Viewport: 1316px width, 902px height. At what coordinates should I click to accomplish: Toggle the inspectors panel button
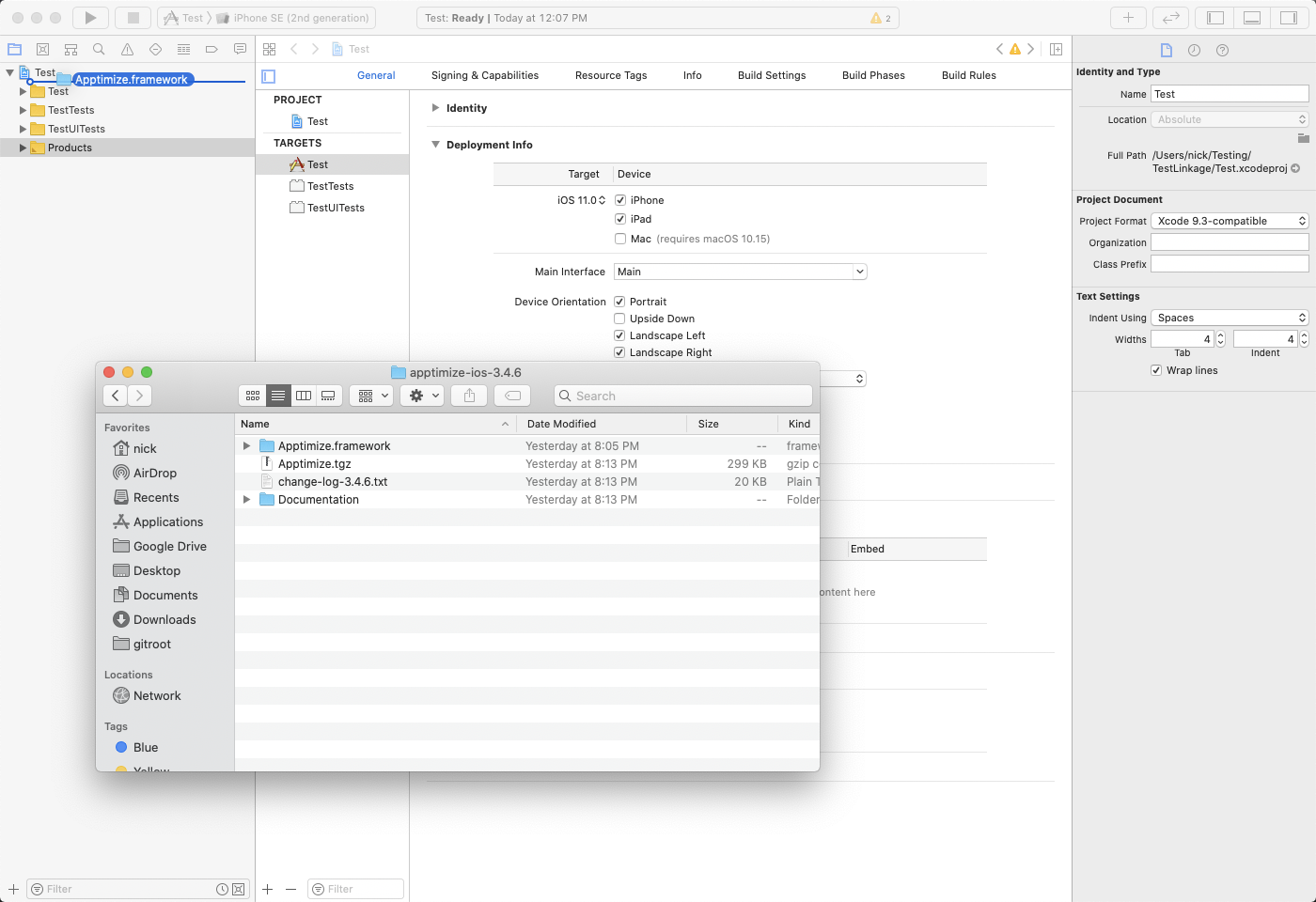click(x=1289, y=18)
